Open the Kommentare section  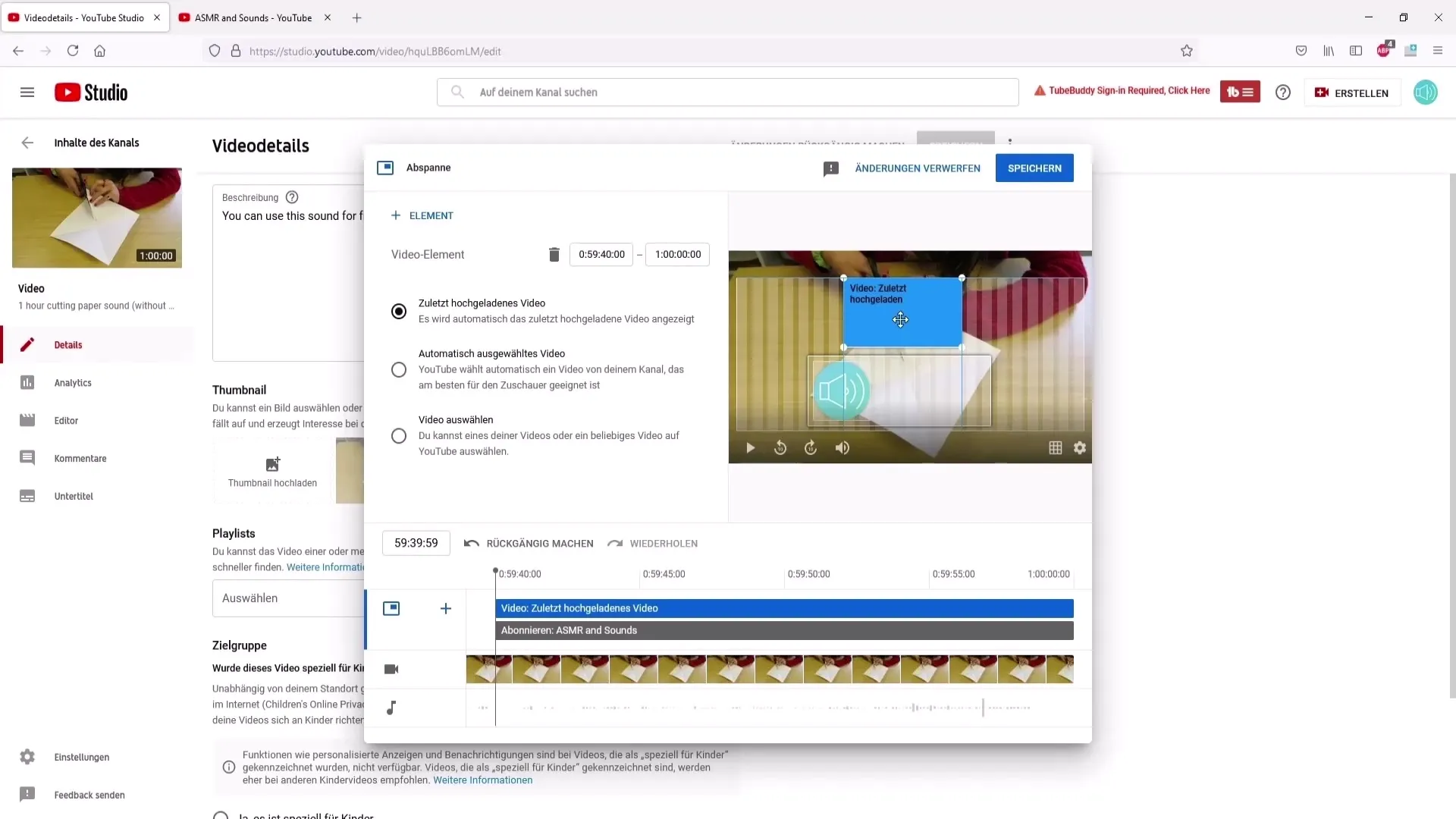tap(97, 459)
